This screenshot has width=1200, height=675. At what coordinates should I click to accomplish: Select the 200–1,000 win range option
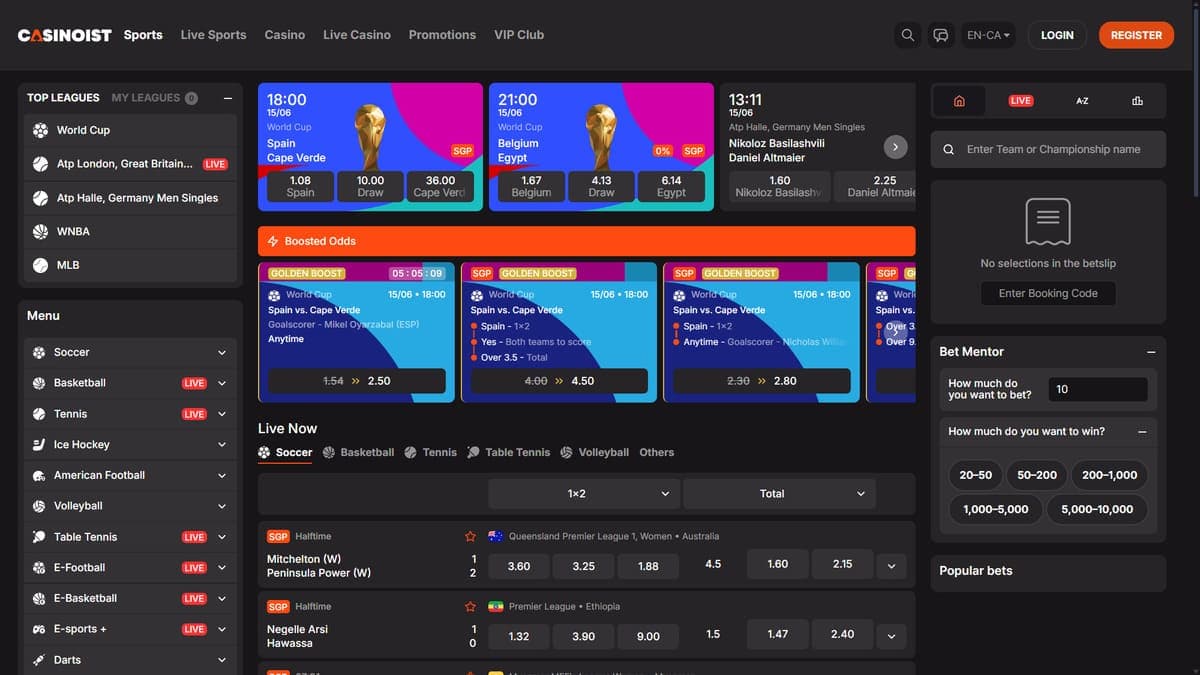click(1110, 475)
